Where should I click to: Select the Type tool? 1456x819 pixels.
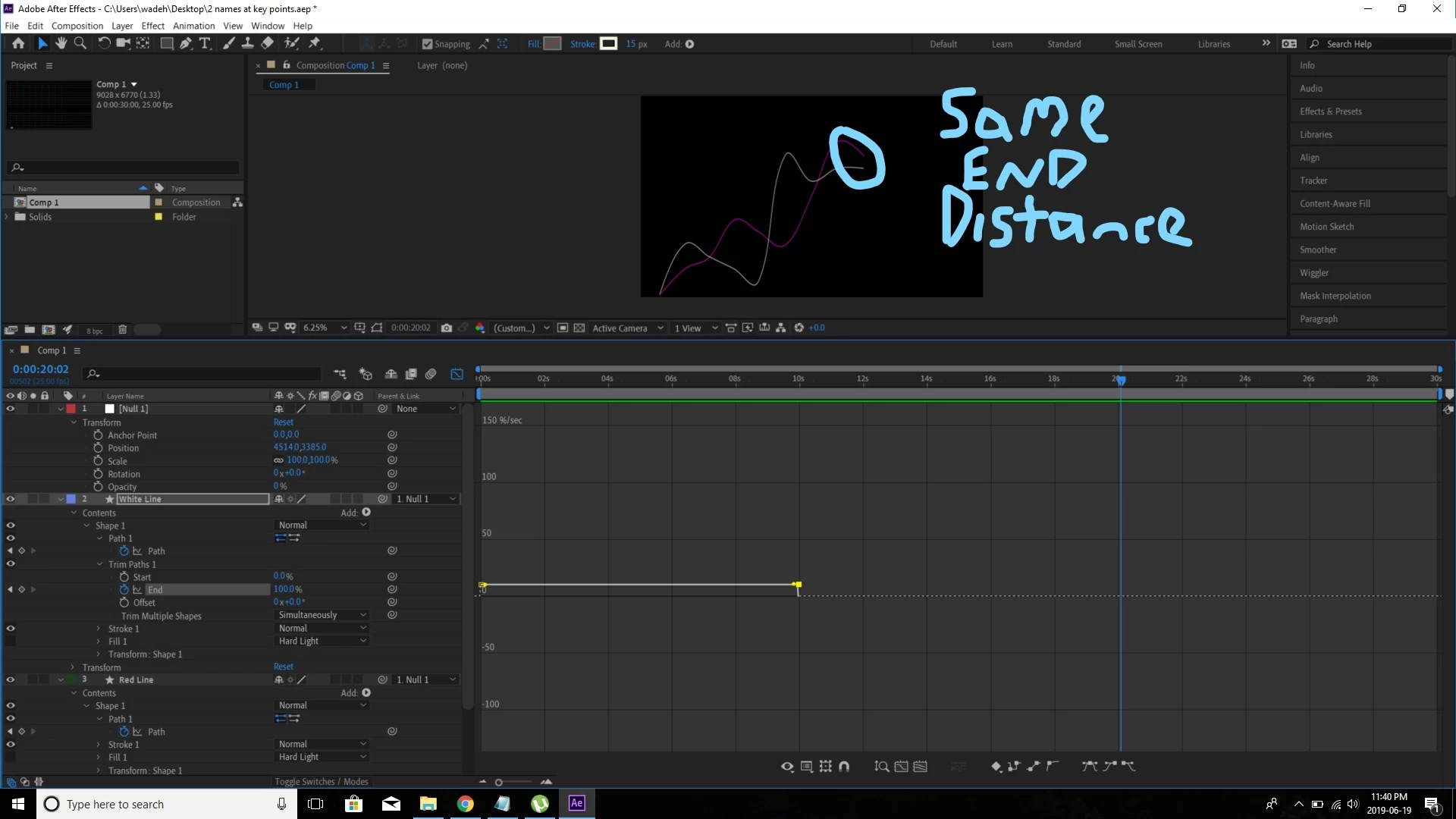(205, 44)
